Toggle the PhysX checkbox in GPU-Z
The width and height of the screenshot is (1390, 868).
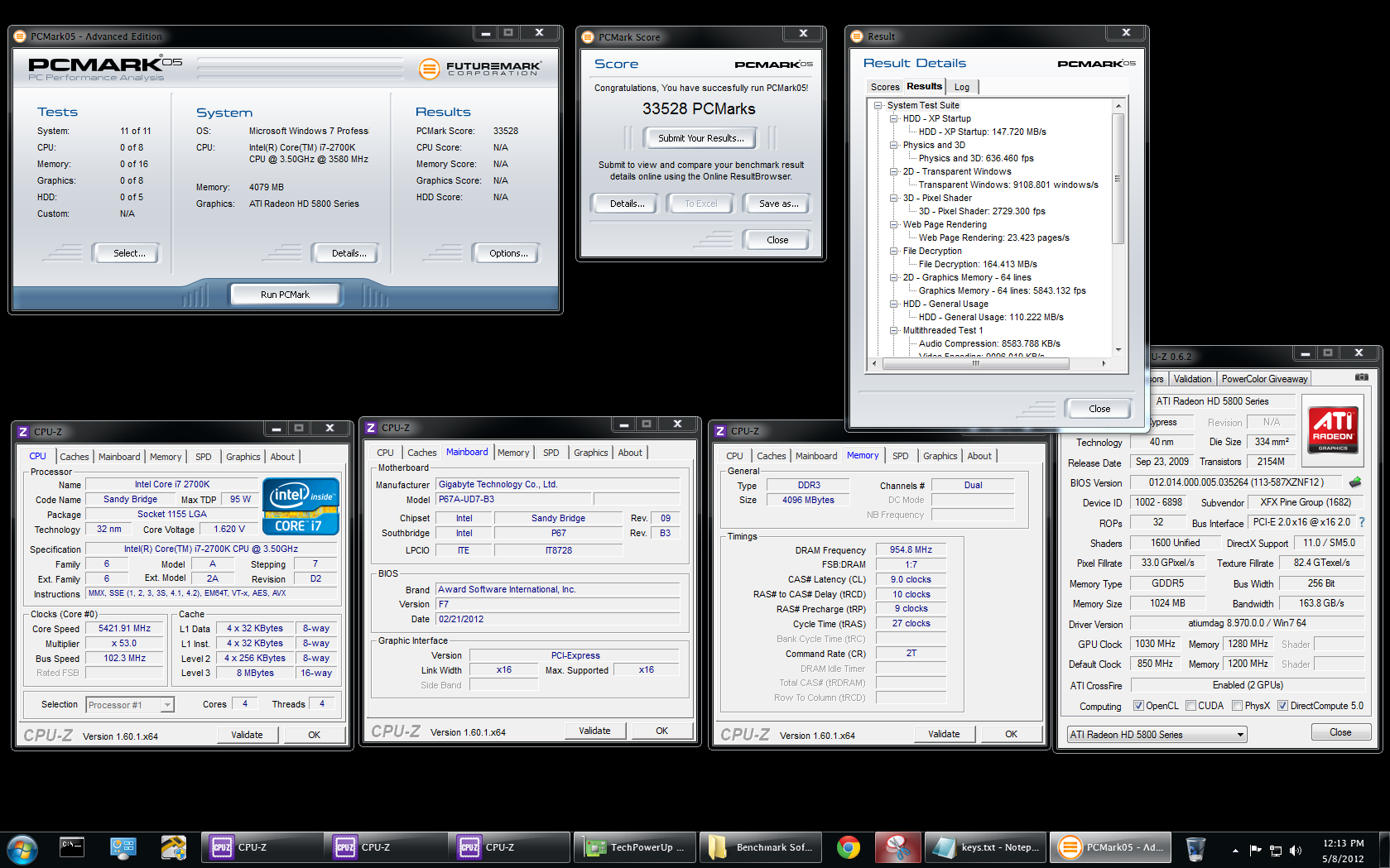[1237, 706]
